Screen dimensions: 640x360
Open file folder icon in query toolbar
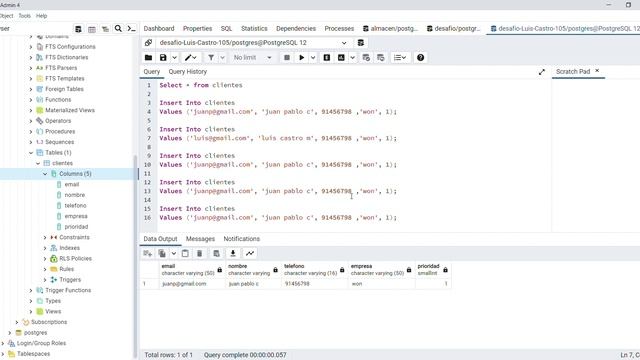click(x=149, y=58)
